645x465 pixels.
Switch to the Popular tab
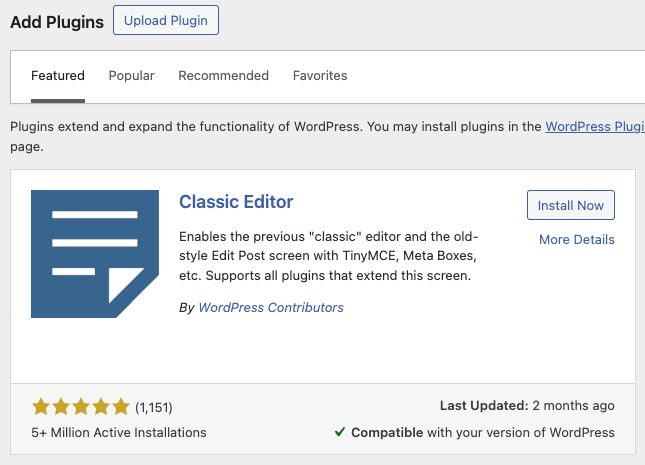pos(131,76)
